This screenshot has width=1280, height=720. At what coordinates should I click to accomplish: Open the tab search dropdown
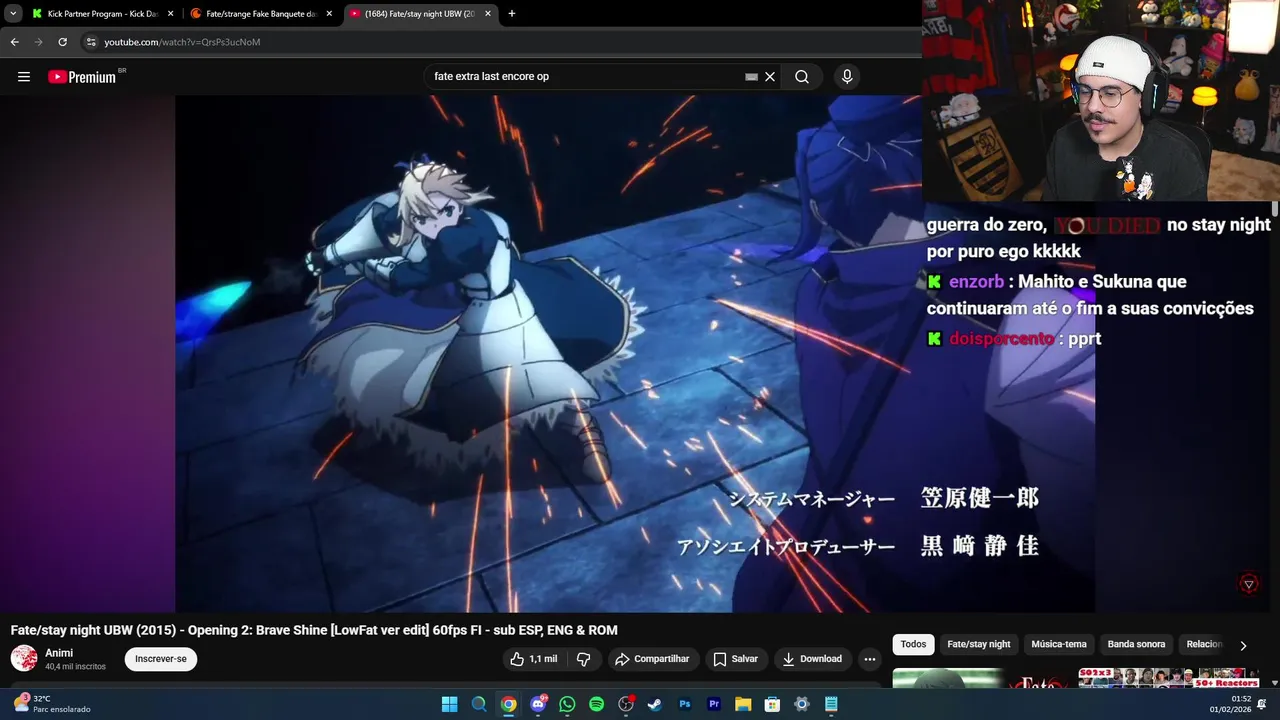pyautogui.click(x=13, y=14)
